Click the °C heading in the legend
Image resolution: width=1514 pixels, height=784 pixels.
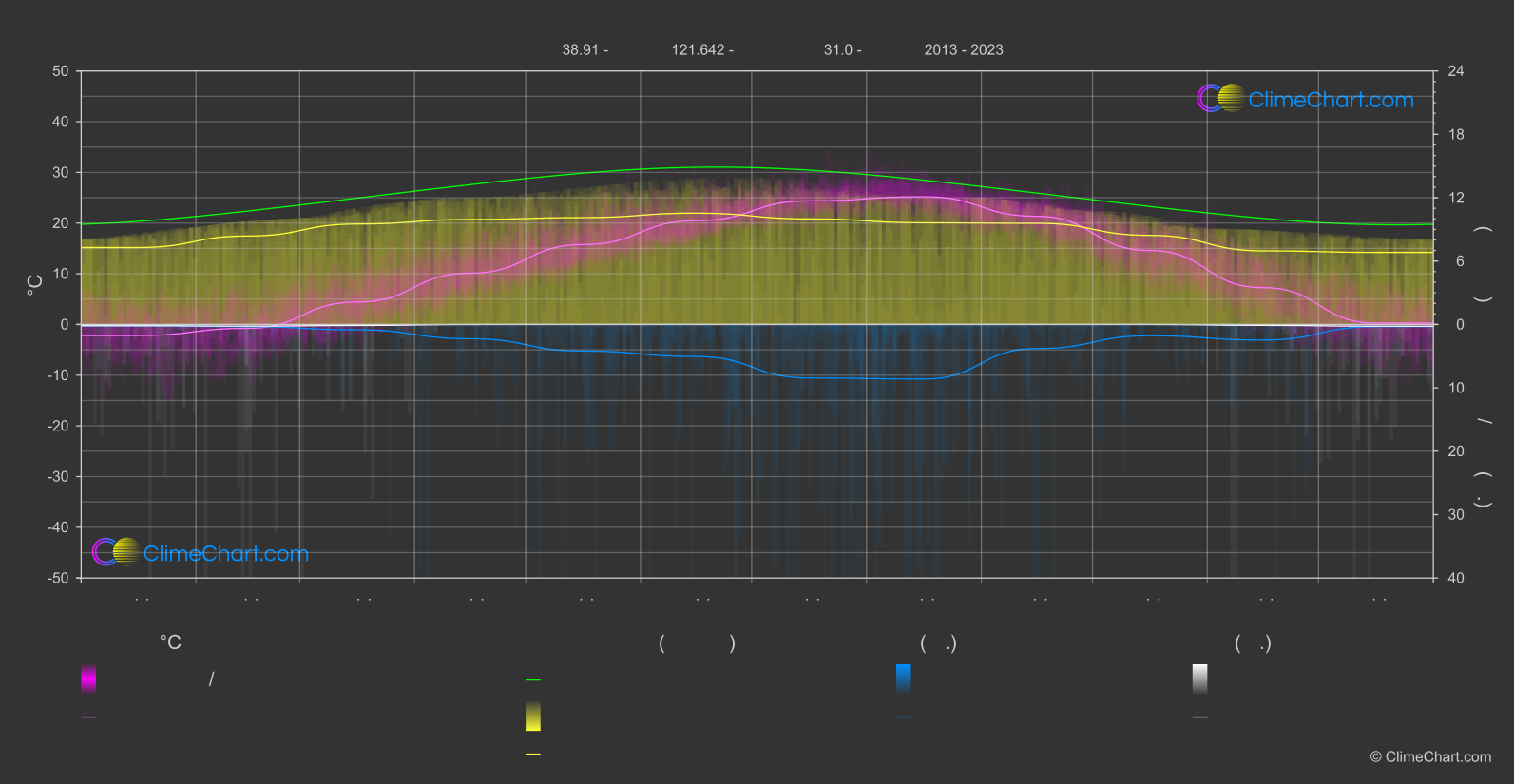(170, 643)
